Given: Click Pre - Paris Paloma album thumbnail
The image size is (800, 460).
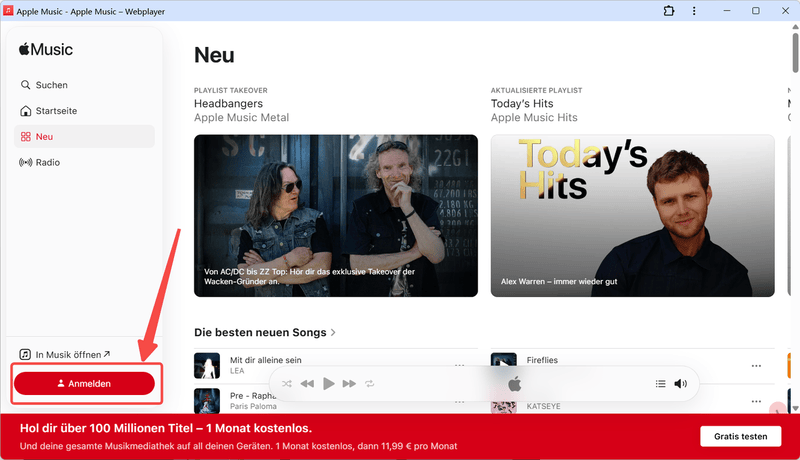Looking at the screenshot, I should click(207, 401).
